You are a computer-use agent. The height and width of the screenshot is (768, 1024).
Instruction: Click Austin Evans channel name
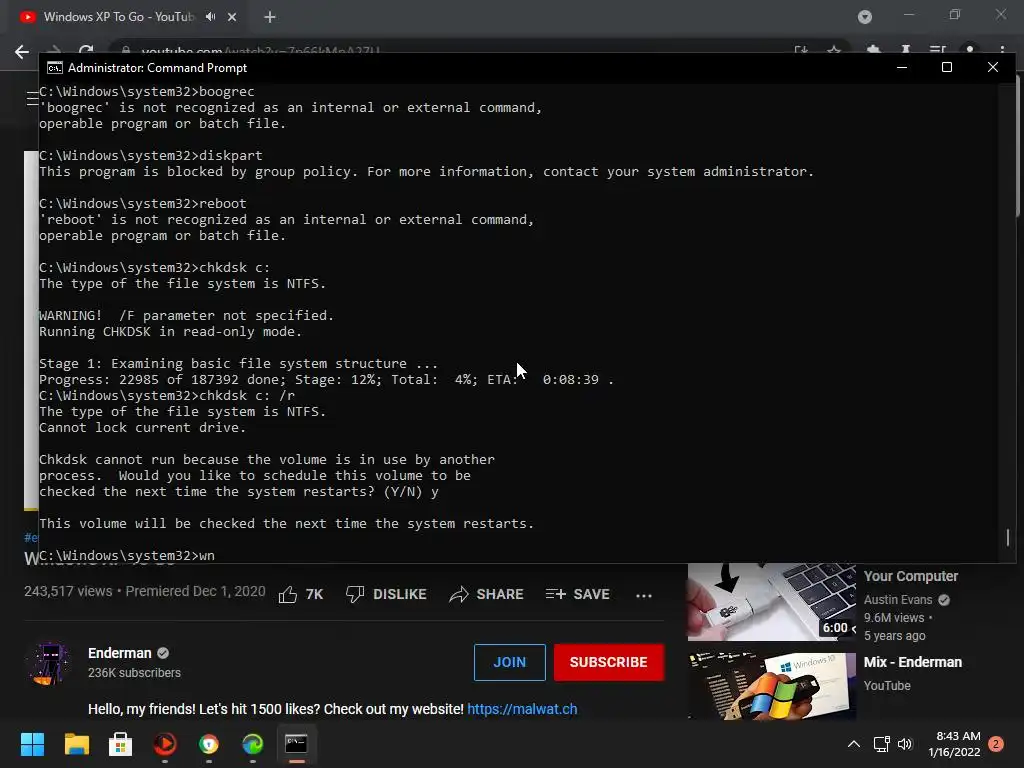[898, 600]
